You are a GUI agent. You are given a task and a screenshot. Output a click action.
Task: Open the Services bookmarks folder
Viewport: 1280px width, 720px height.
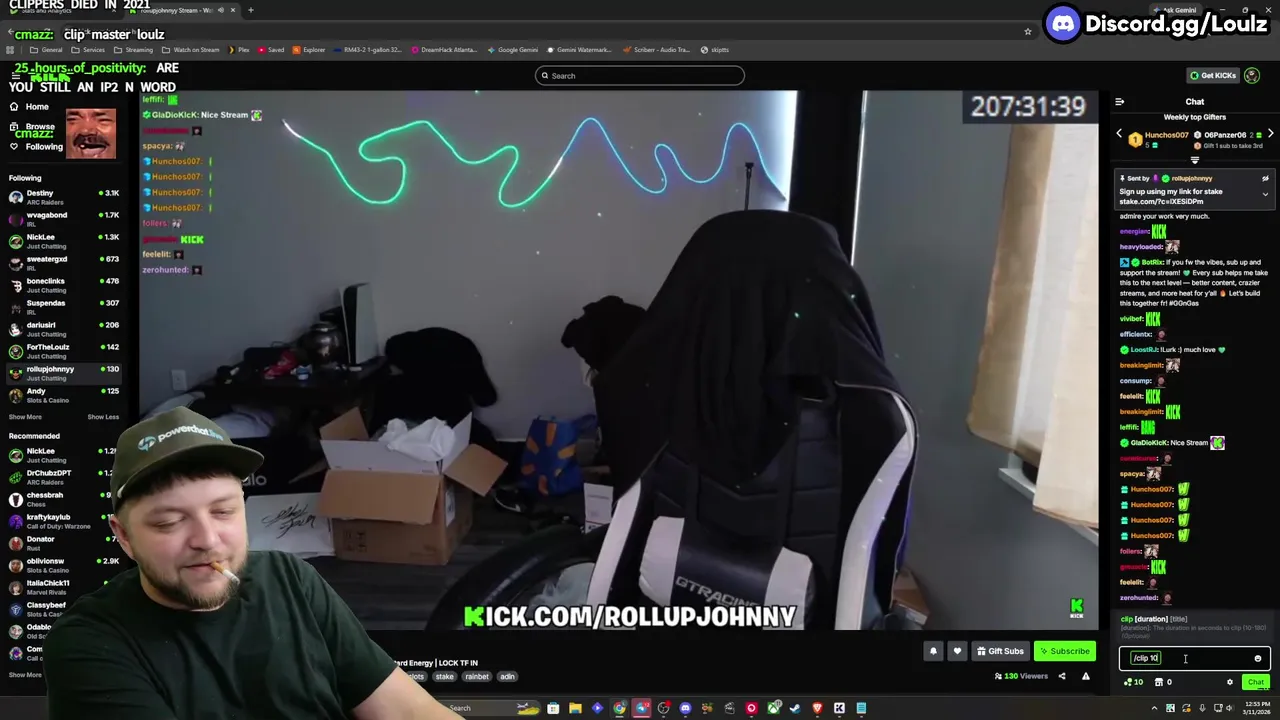(88, 50)
